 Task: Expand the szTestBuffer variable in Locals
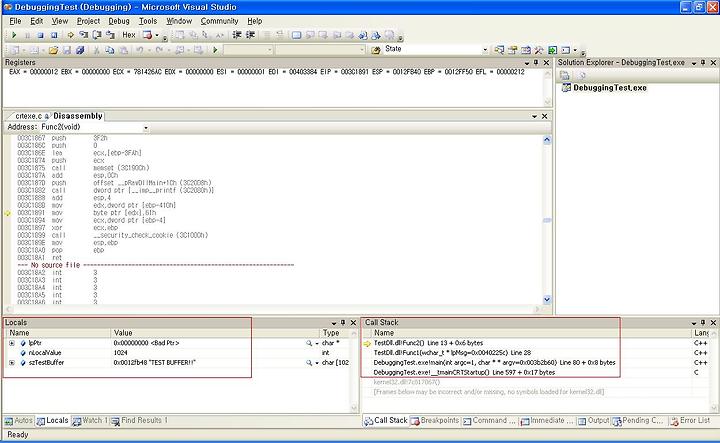(12, 363)
